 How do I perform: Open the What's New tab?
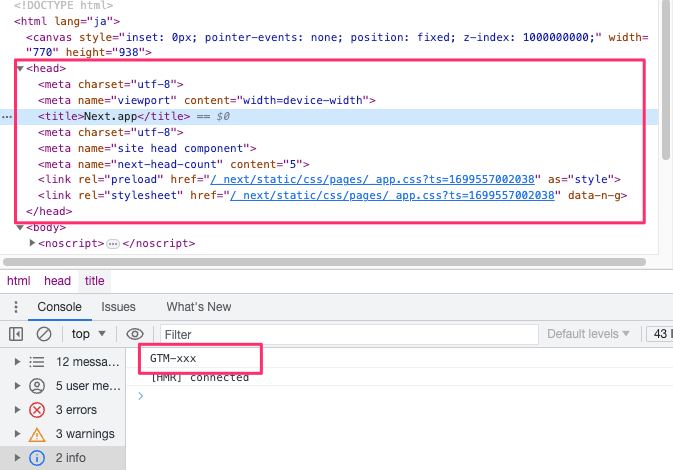(199, 307)
